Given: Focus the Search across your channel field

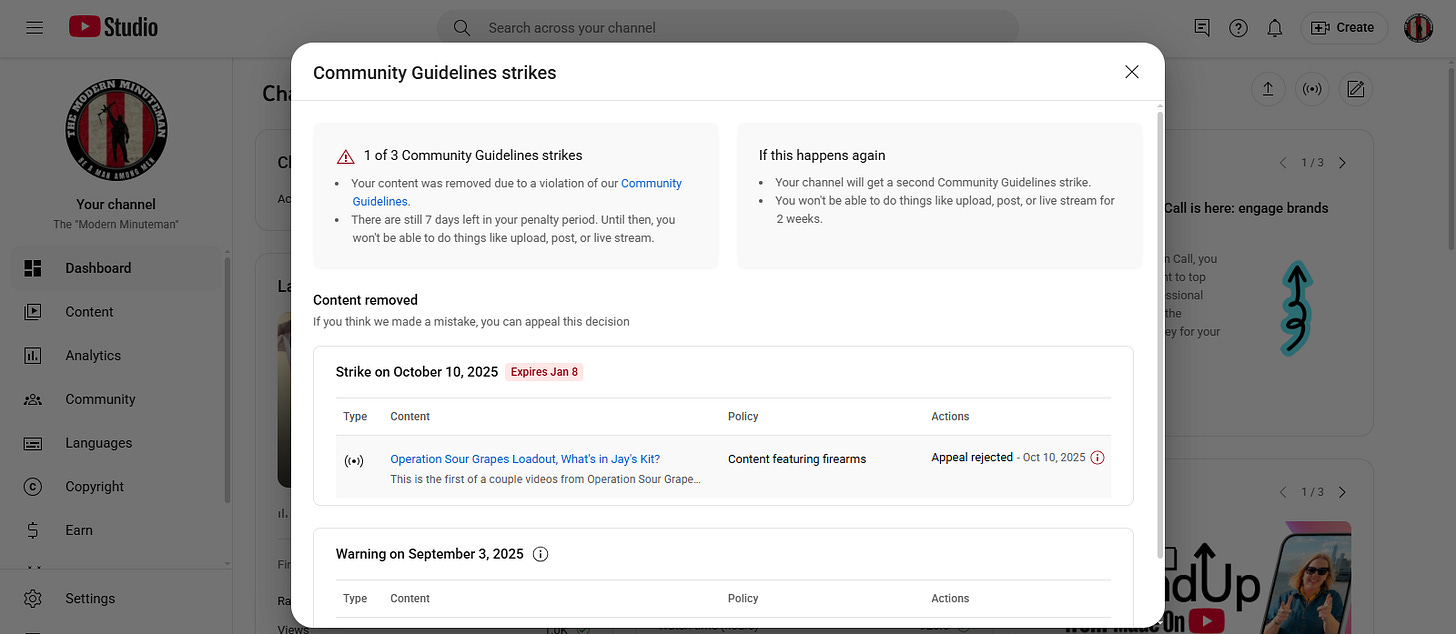Looking at the screenshot, I should pos(728,28).
